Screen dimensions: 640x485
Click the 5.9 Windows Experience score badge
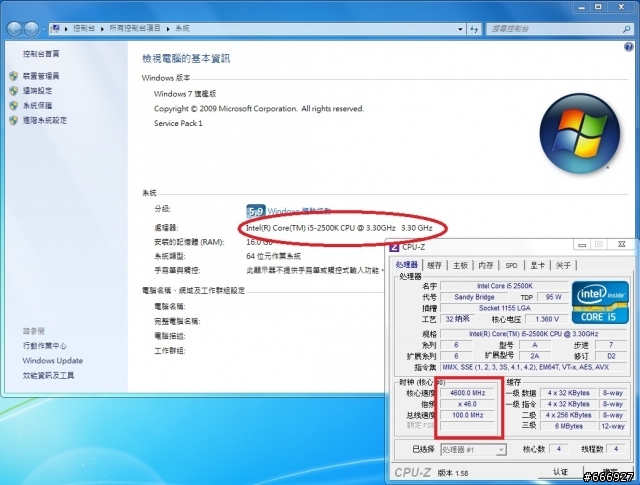(x=256, y=211)
